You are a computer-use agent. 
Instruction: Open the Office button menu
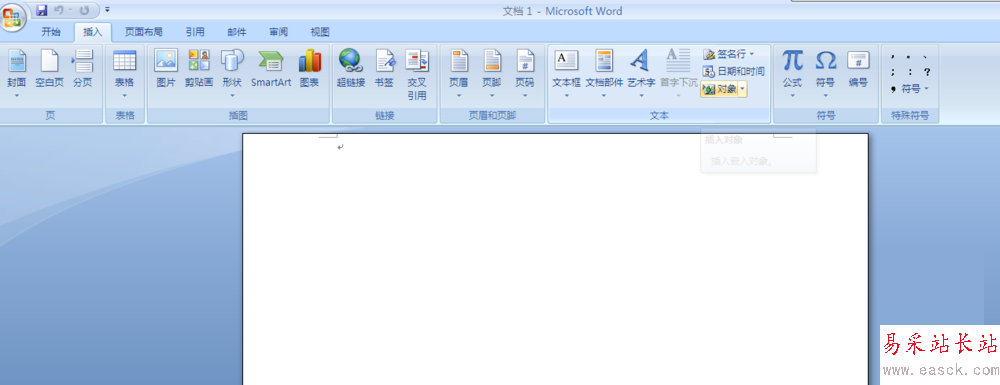click(x=12, y=17)
